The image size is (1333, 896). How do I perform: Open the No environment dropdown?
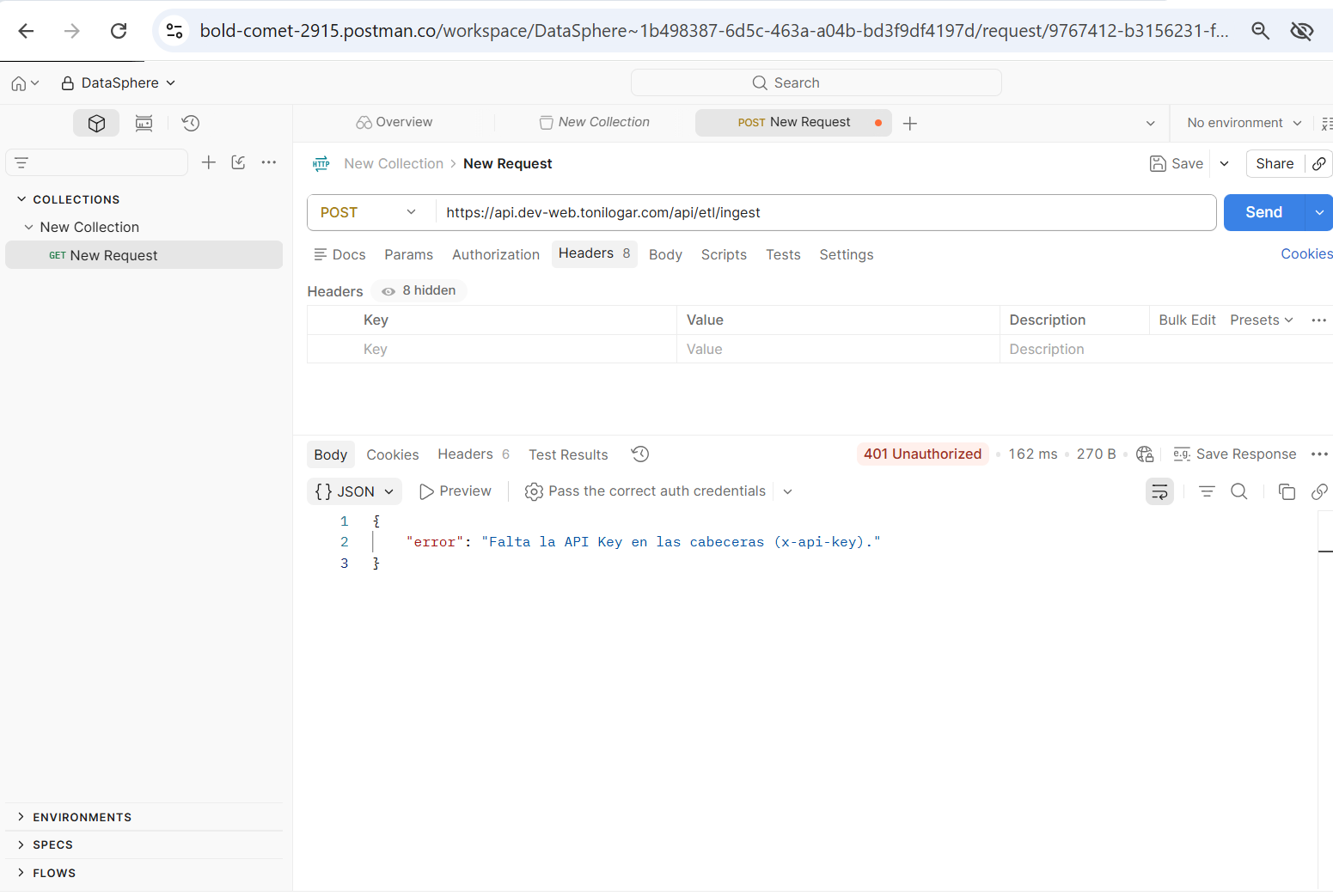click(x=1244, y=123)
